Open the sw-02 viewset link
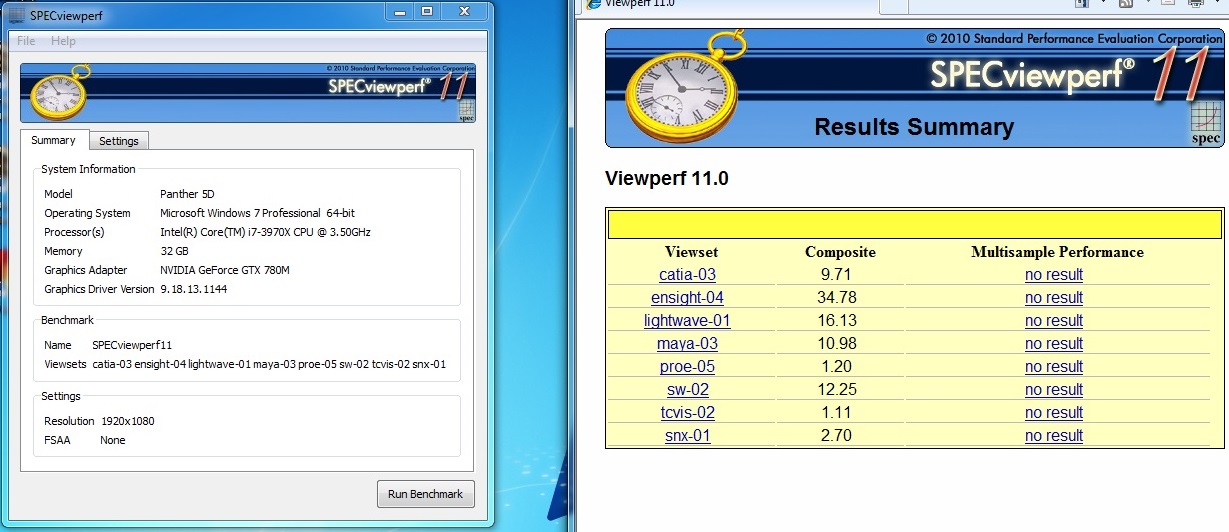This screenshot has width=1229, height=532. (687, 390)
